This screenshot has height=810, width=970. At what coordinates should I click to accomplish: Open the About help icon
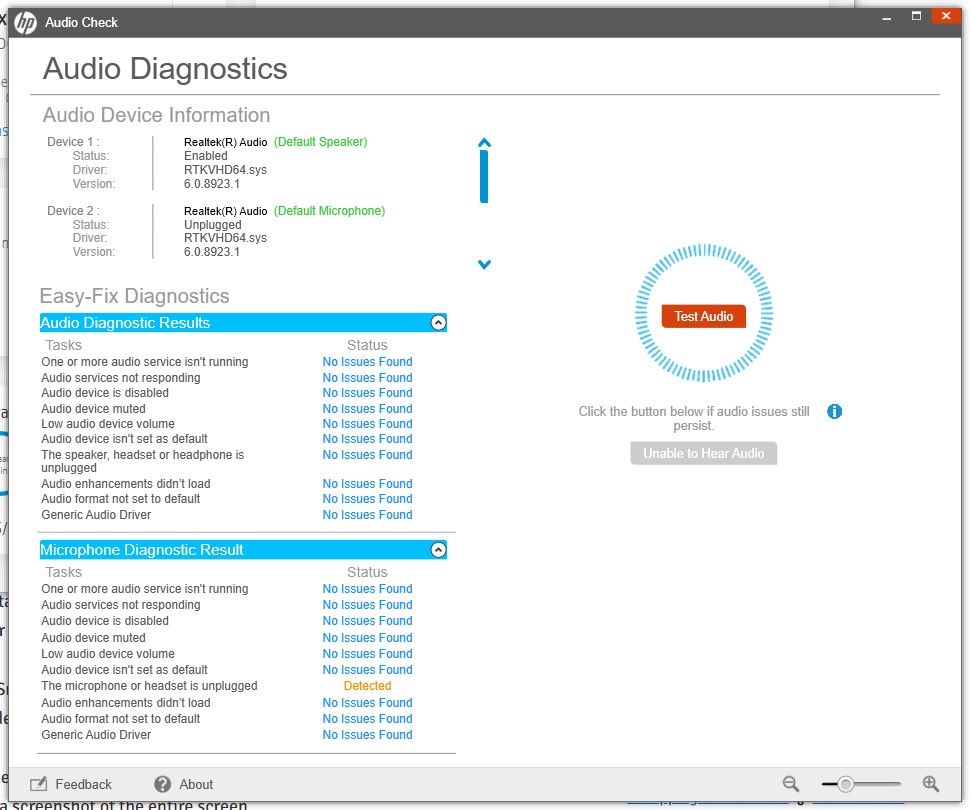click(x=163, y=784)
